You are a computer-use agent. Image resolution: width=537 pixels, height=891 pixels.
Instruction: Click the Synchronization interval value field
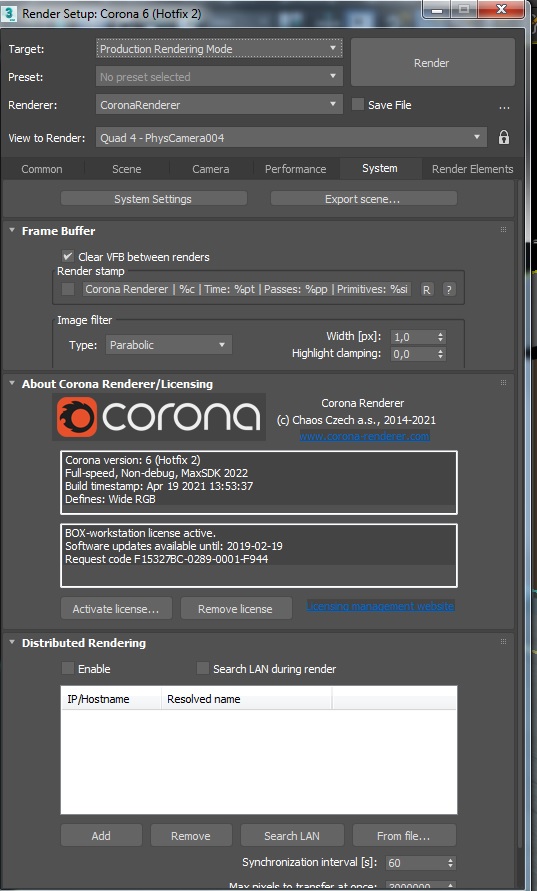(x=415, y=863)
